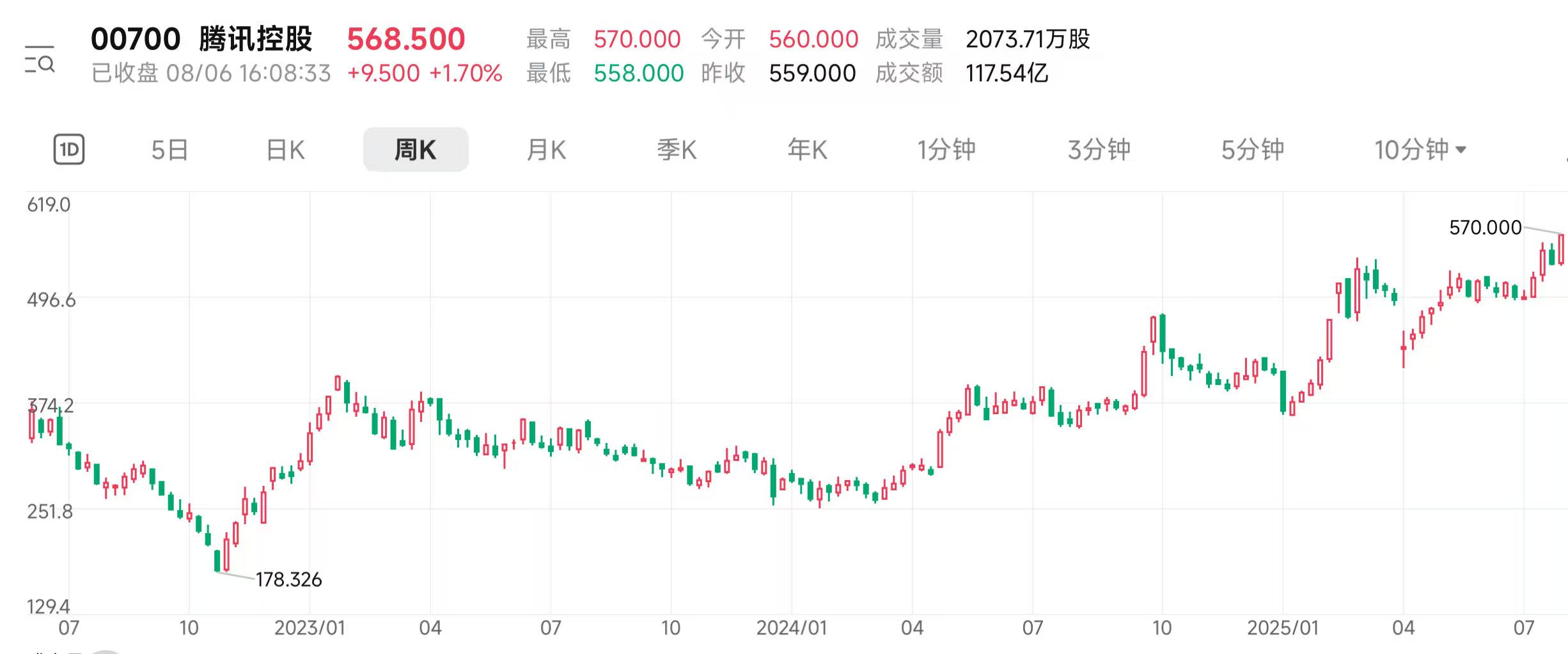Open the stock search list icon
This screenshot has height=654, width=1568.
(x=40, y=60)
